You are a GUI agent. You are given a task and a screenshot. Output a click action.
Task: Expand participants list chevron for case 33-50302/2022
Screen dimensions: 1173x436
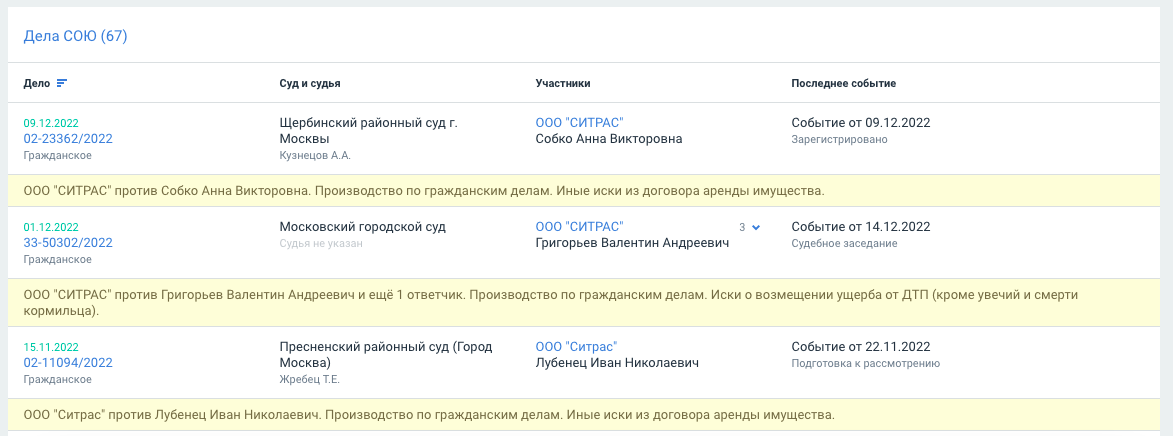pyautogui.click(x=756, y=227)
